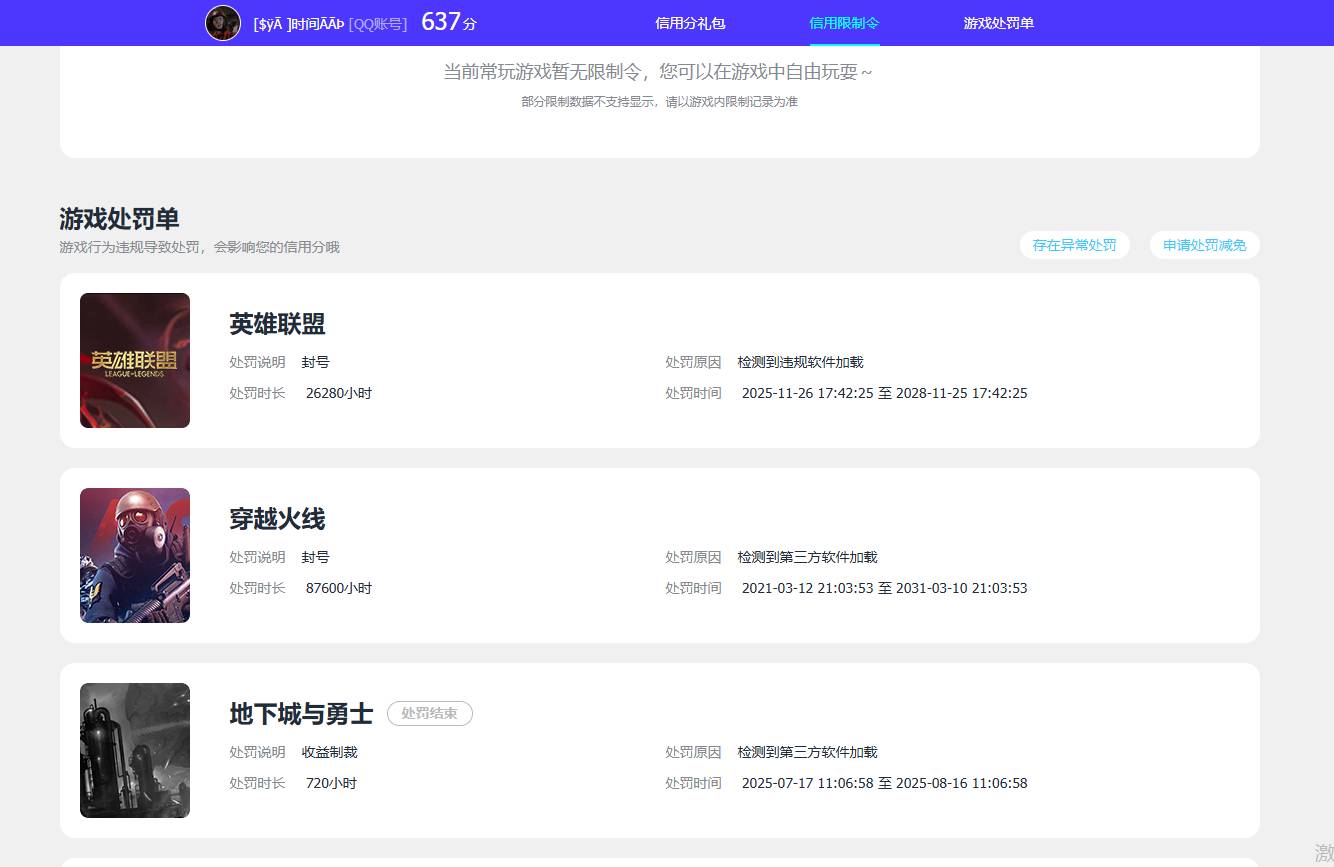Click the 637分 credit score
The image size is (1334, 867).
(448, 22)
